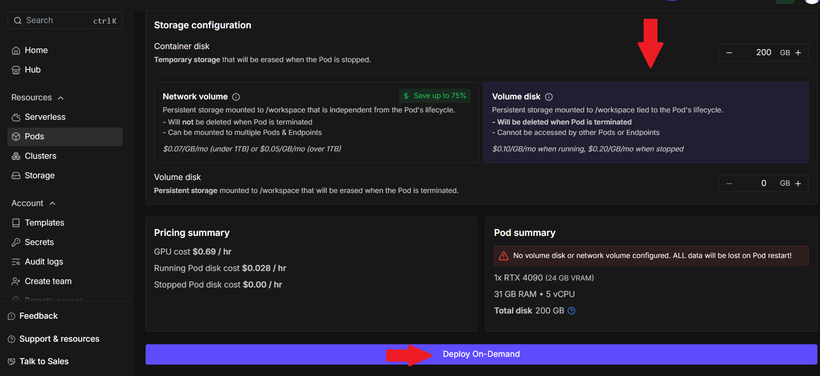This screenshot has width=820, height=376.
Task: Click the Pricing summary heading
Action: point(191,233)
